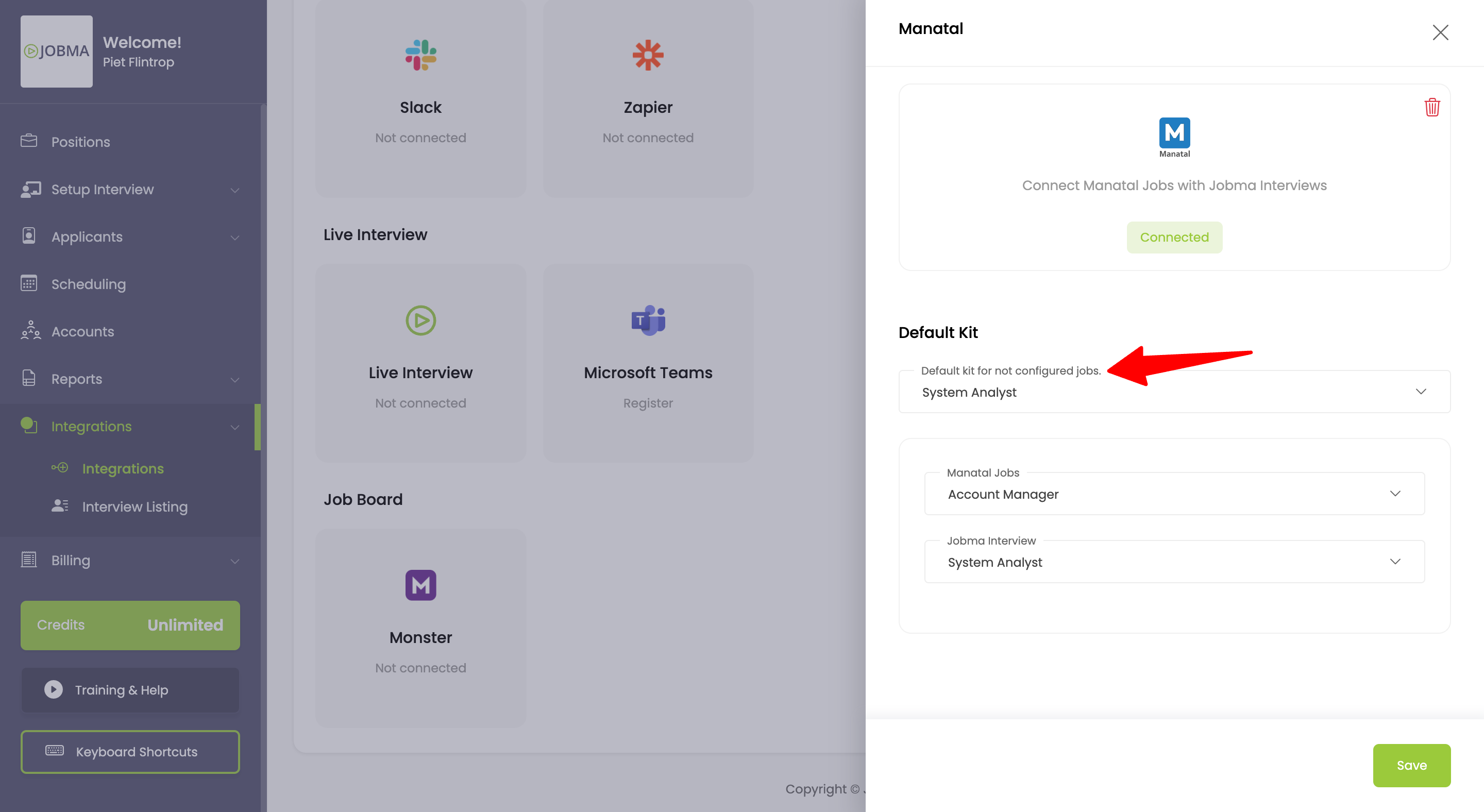This screenshot has width=1484, height=812.
Task: Open Training & Help
Action: pyautogui.click(x=130, y=690)
